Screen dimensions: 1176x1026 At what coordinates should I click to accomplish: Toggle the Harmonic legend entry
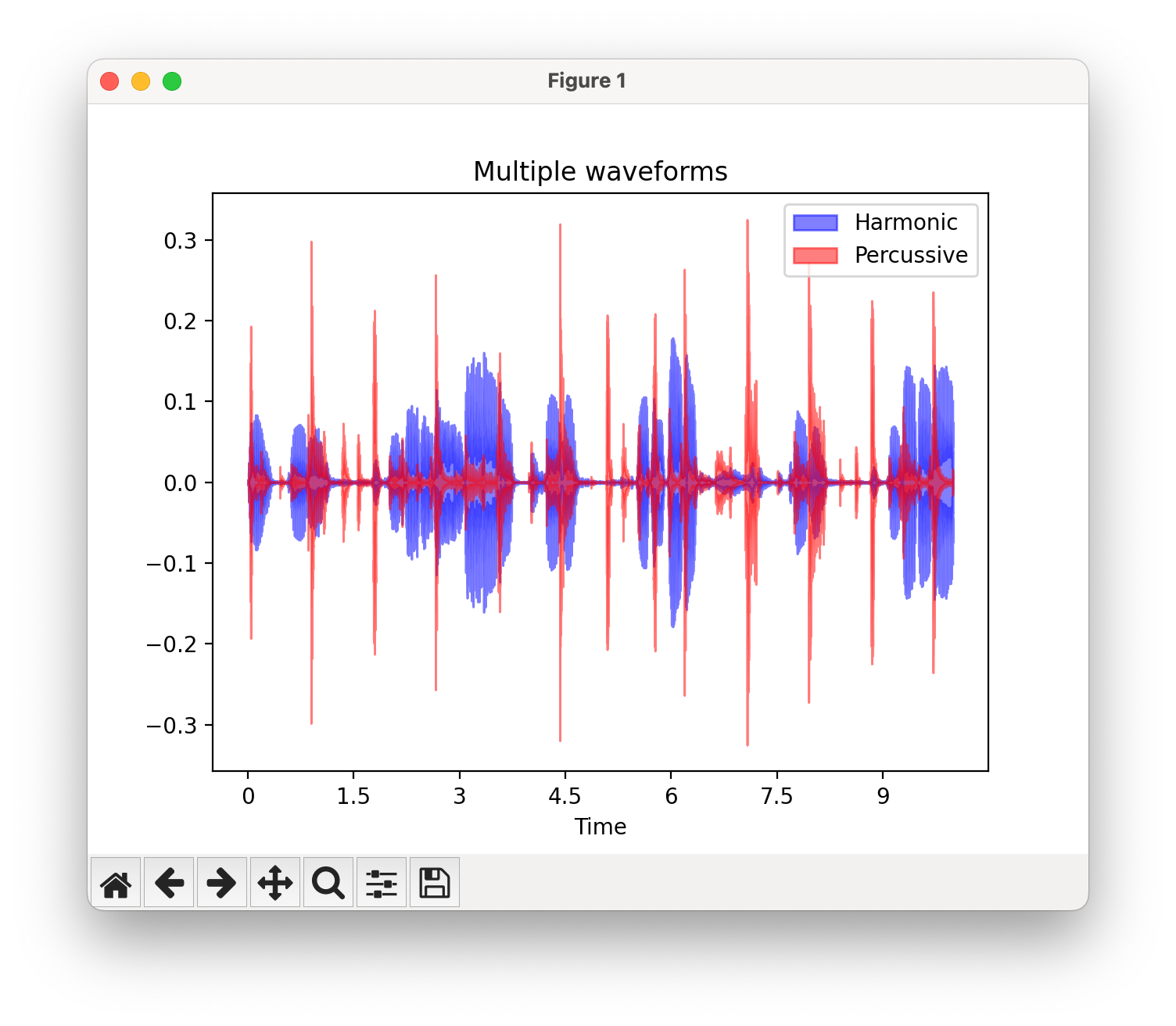905,222
